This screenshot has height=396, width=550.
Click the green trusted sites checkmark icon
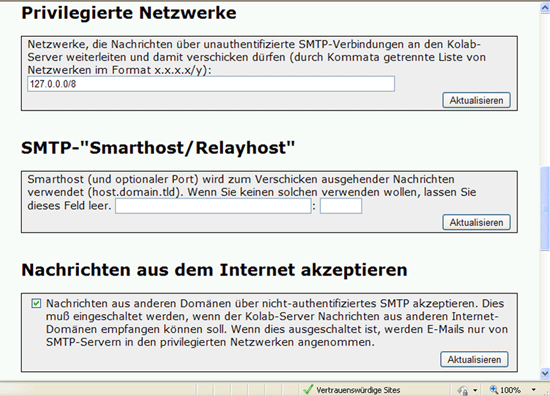point(308,389)
